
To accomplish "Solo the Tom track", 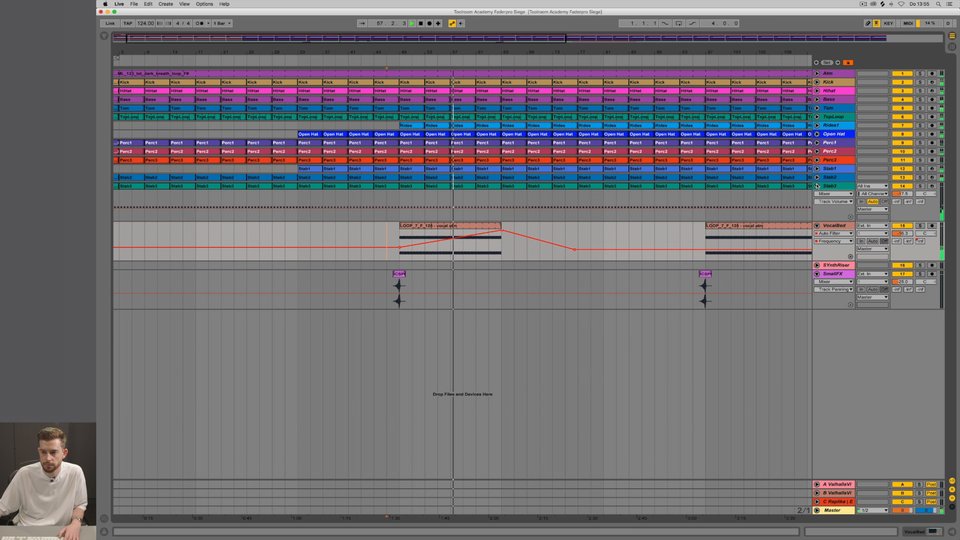I will [920, 108].
